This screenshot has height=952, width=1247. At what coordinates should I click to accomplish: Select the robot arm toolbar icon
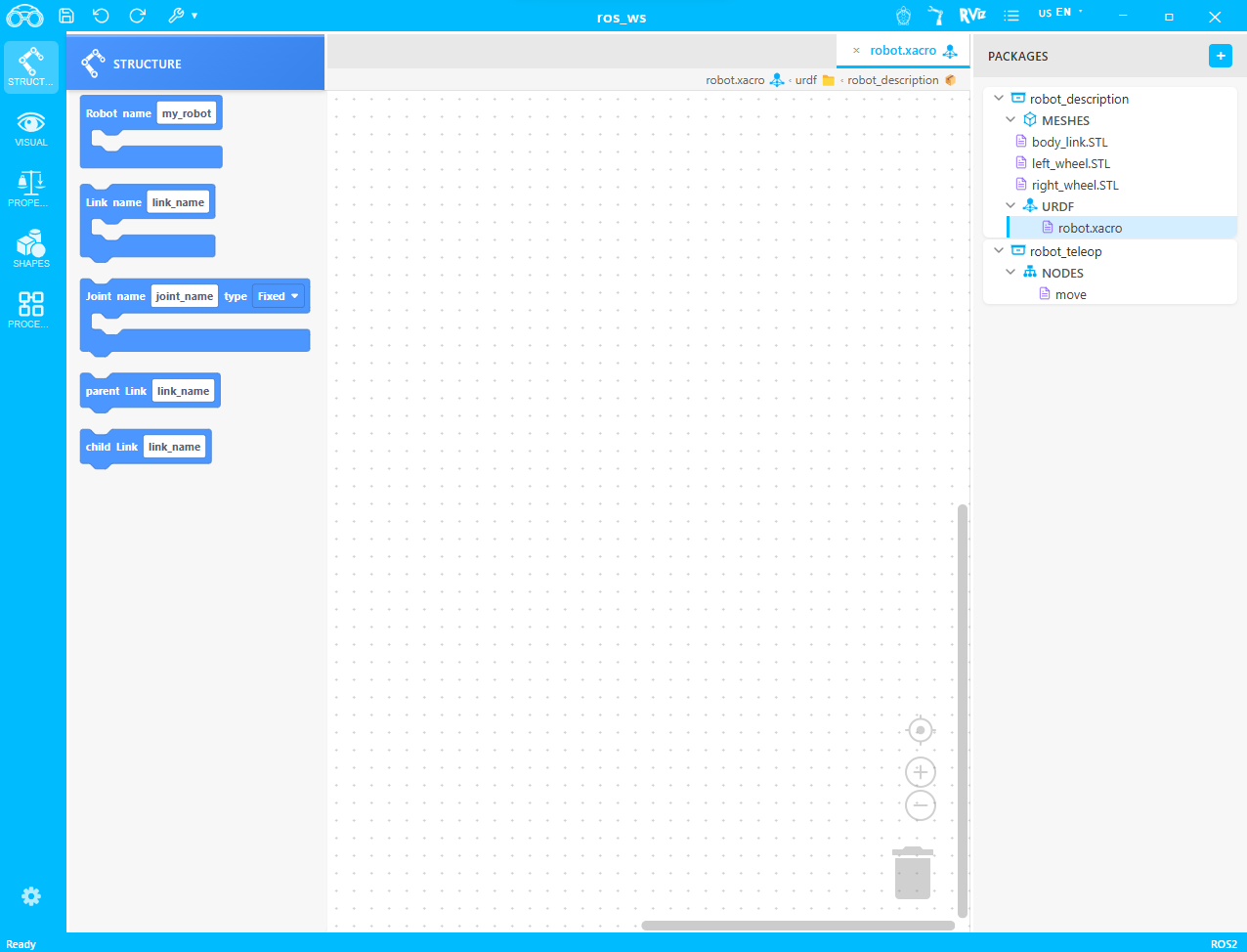(934, 16)
